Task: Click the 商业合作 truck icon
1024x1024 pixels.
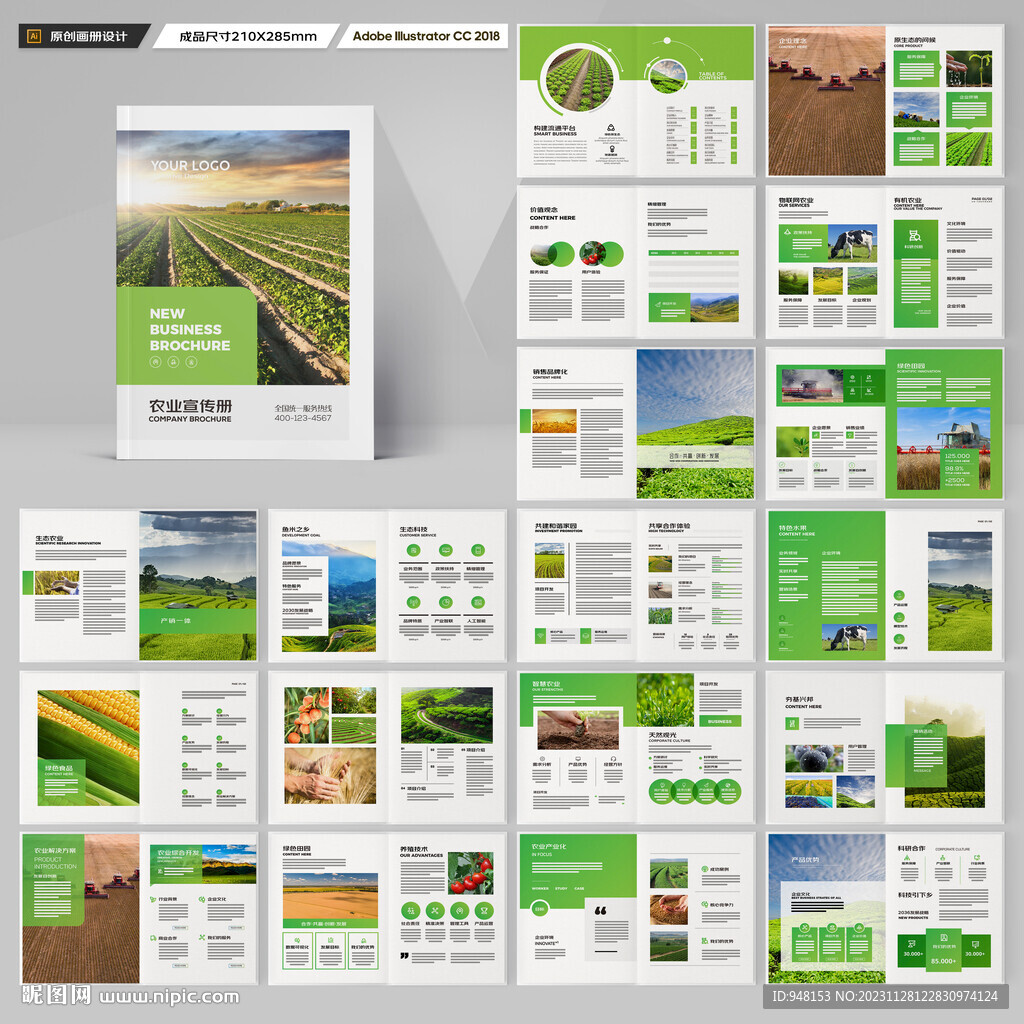Action: [x=153, y=938]
